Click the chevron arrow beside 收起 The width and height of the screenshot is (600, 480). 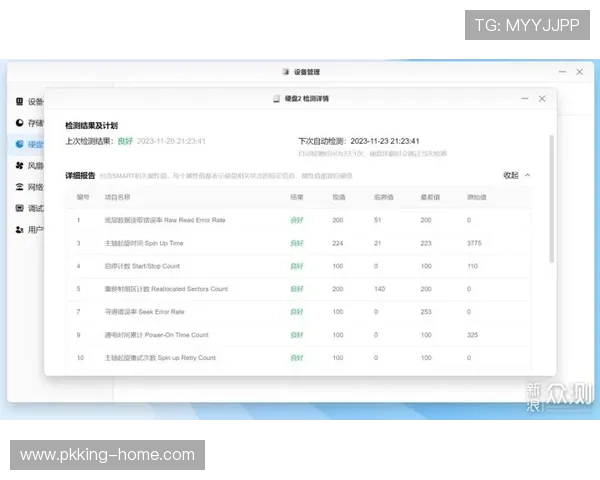pos(527,175)
